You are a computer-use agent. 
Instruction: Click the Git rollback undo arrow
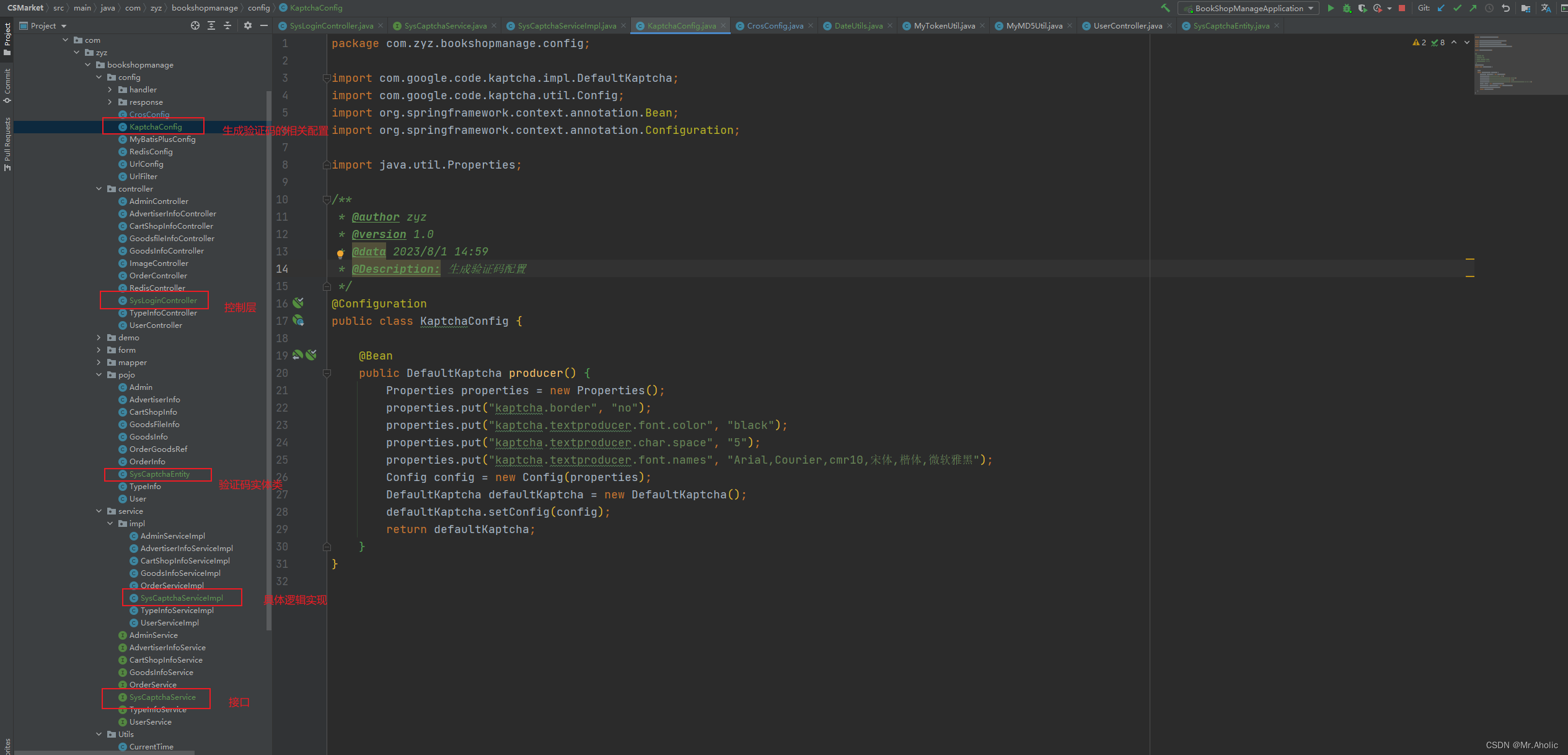(1505, 8)
